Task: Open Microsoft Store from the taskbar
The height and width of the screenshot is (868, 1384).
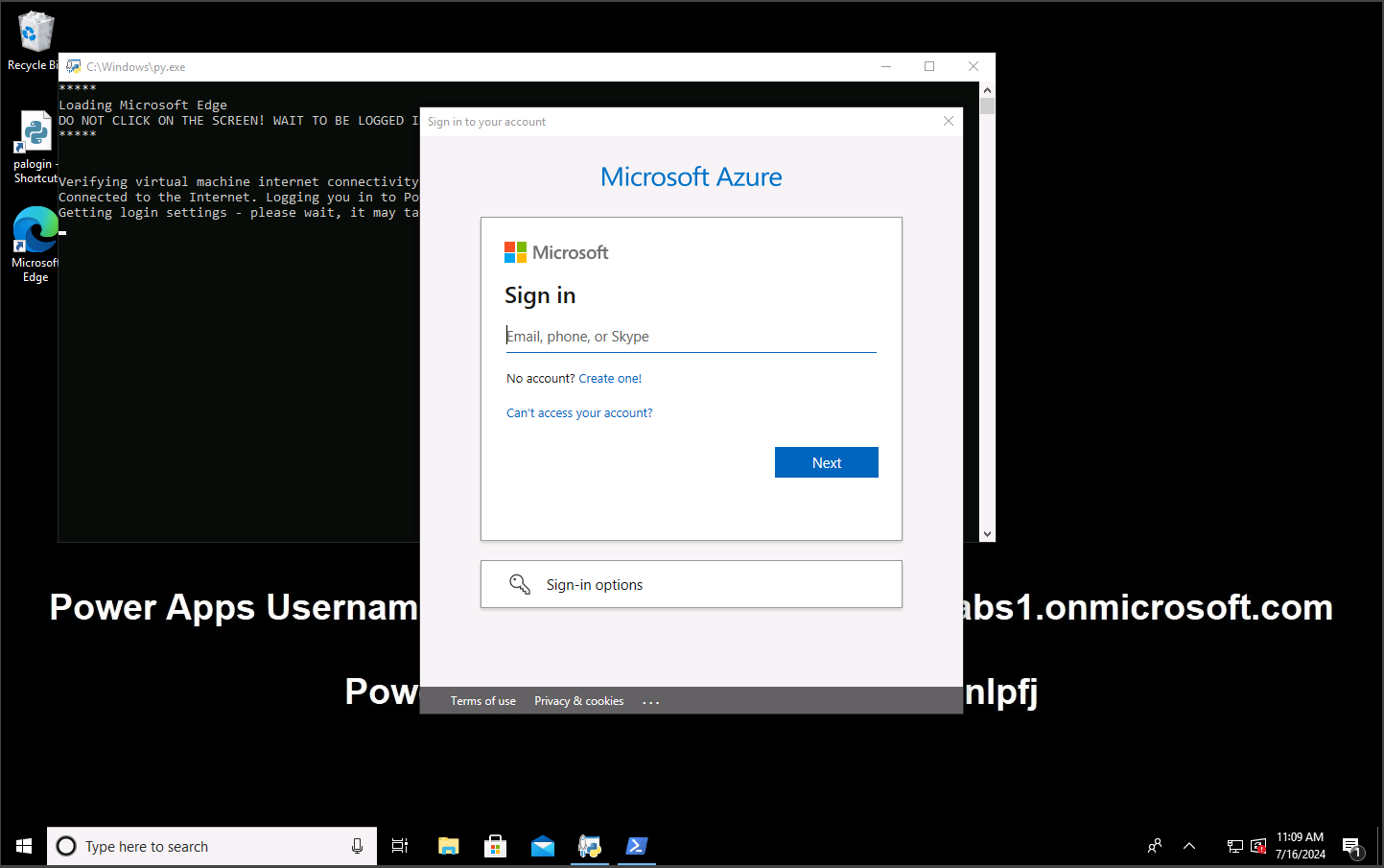Action: coord(495,846)
